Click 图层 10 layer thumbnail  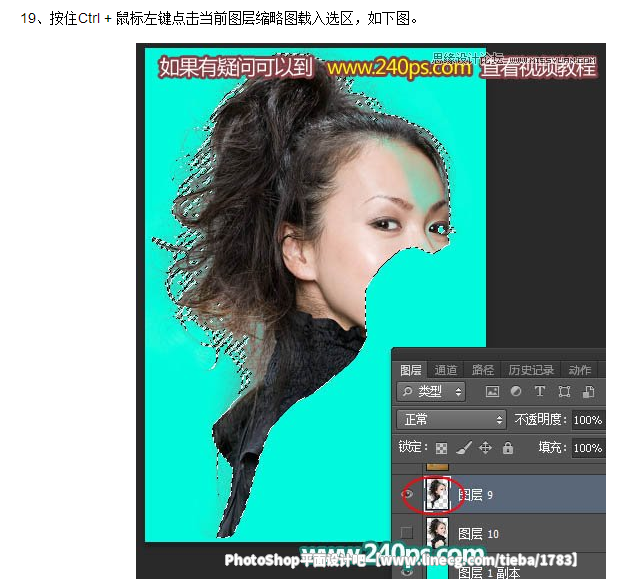point(438,533)
